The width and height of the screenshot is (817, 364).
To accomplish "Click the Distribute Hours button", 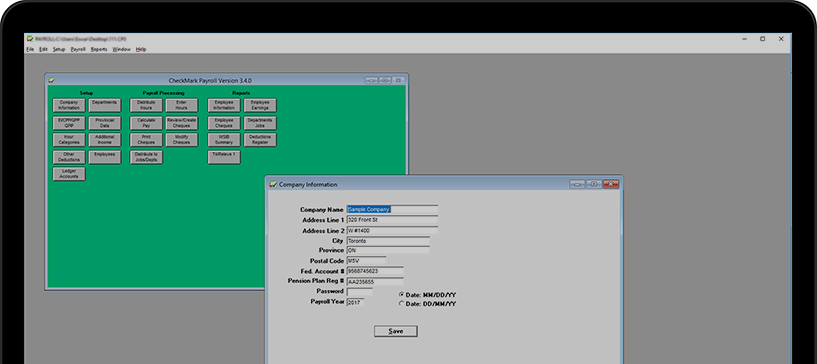I will click(x=146, y=105).
